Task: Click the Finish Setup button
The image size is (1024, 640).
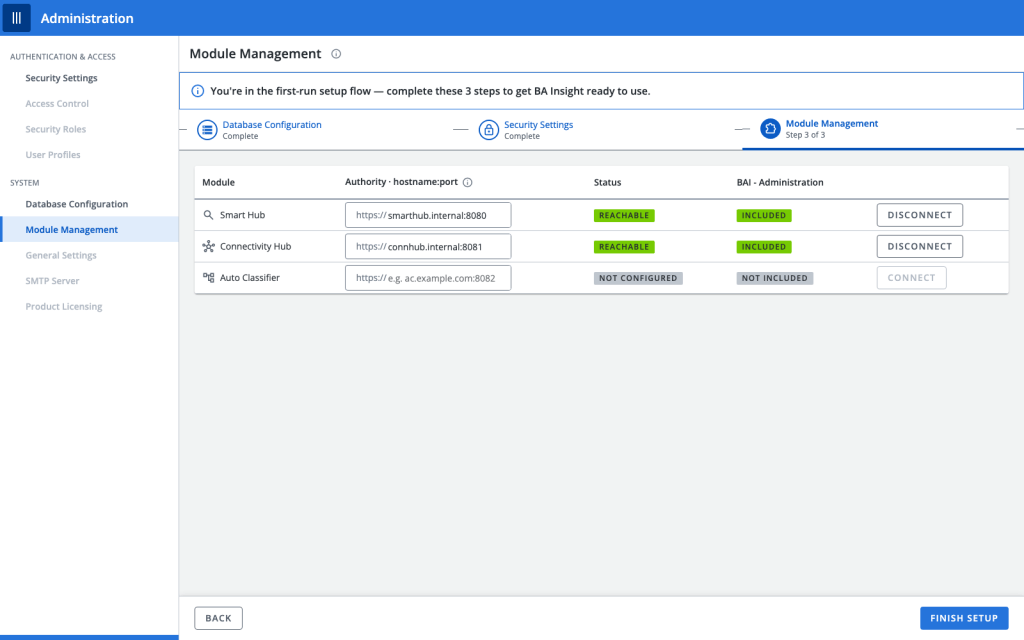Action: [x=964, y=618]
